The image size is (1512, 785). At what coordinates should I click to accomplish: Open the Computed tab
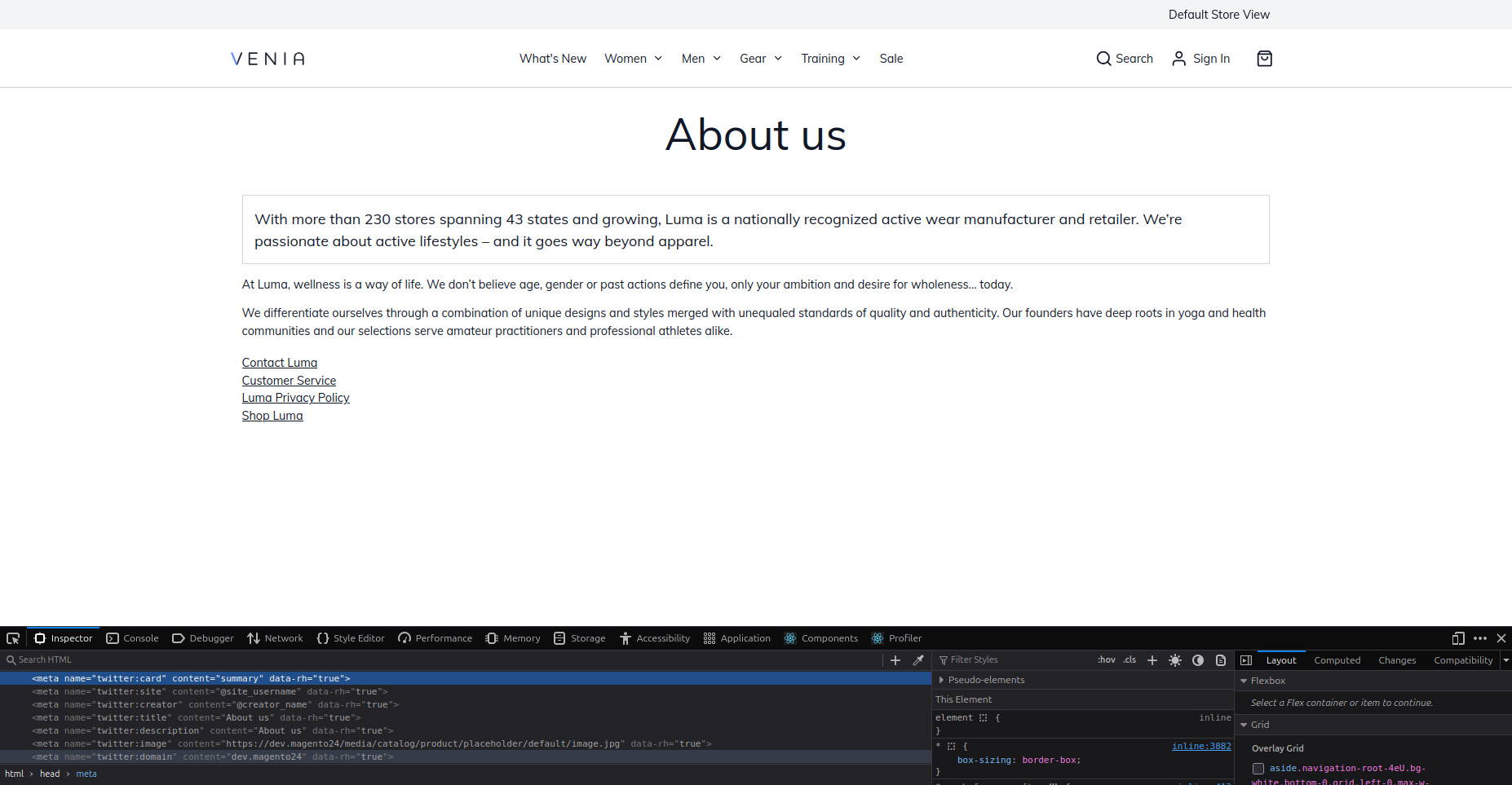[1337, 660]
